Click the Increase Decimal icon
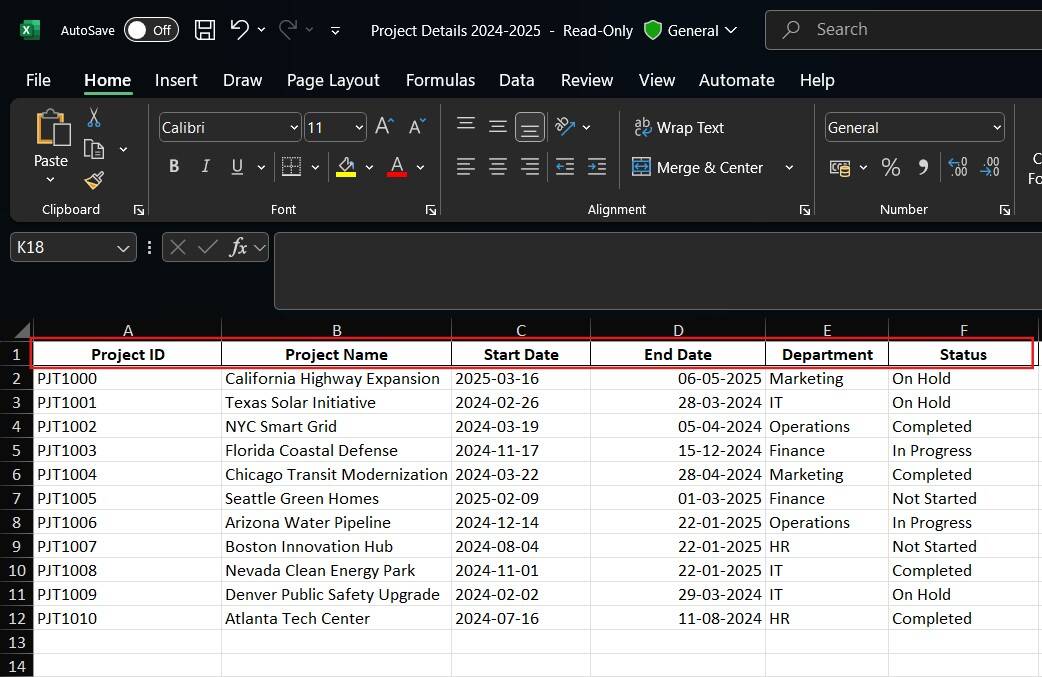Screen dimensions: 1042x677 point(956,167)
